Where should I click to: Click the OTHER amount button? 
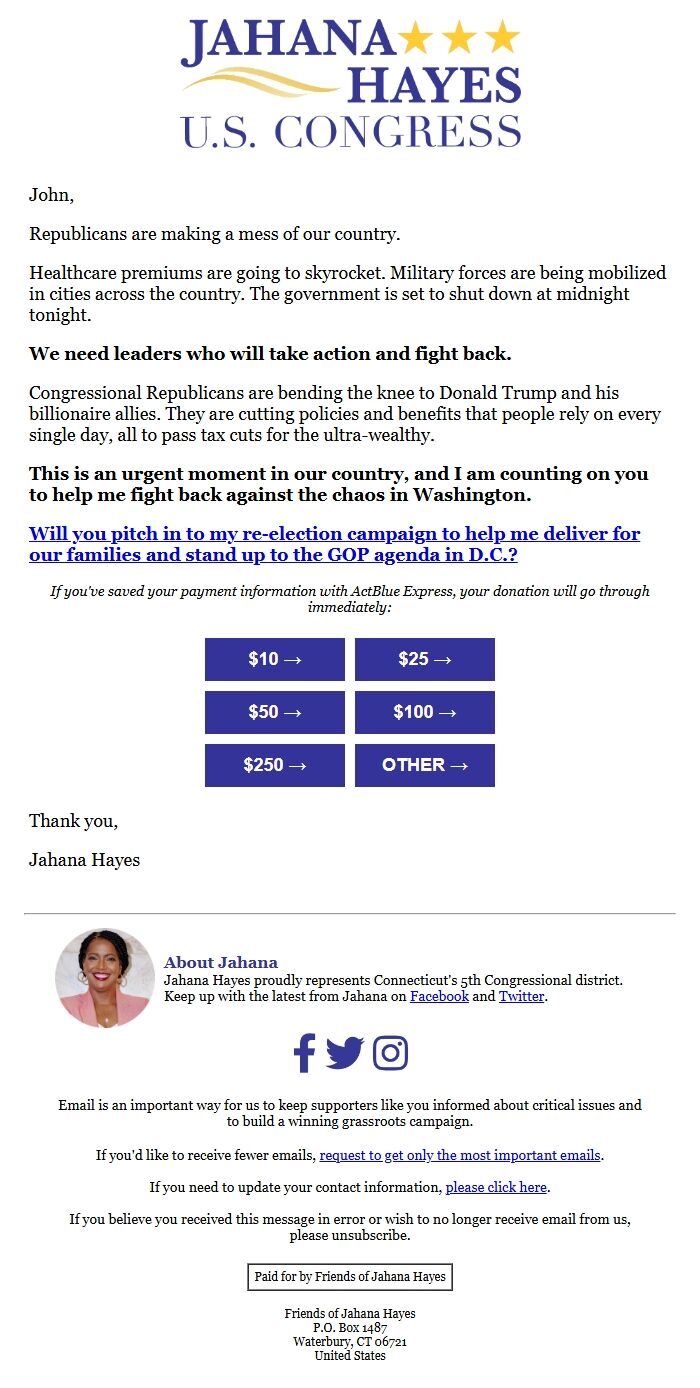coord(425,765)
